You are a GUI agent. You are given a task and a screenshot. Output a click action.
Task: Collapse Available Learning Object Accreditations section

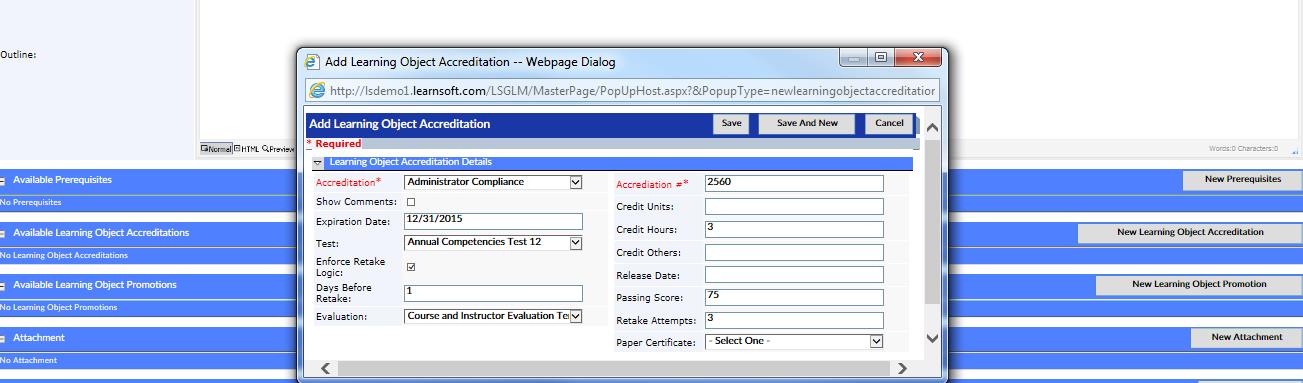(3, 233)
